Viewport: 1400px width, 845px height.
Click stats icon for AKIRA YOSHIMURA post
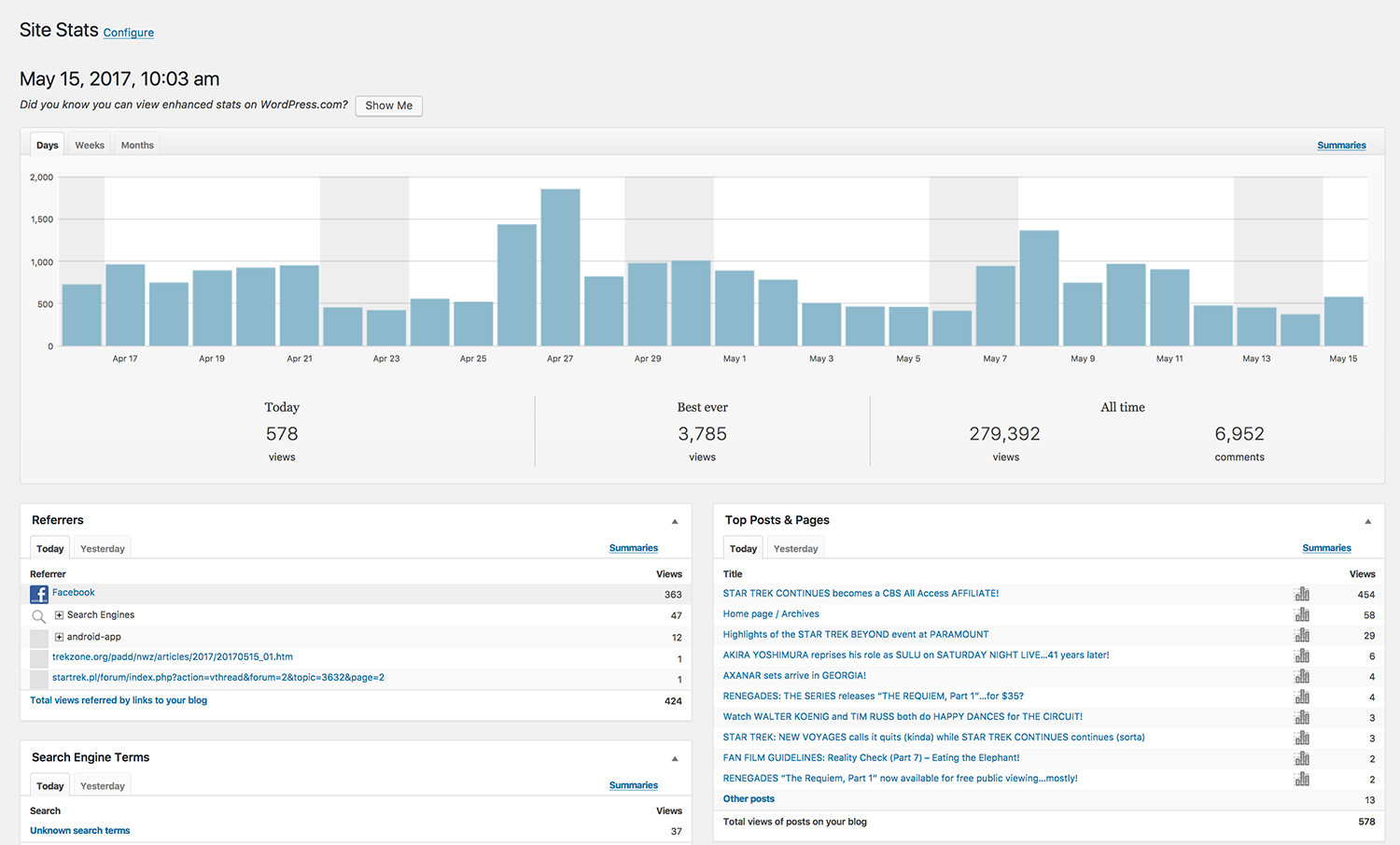1302,655
